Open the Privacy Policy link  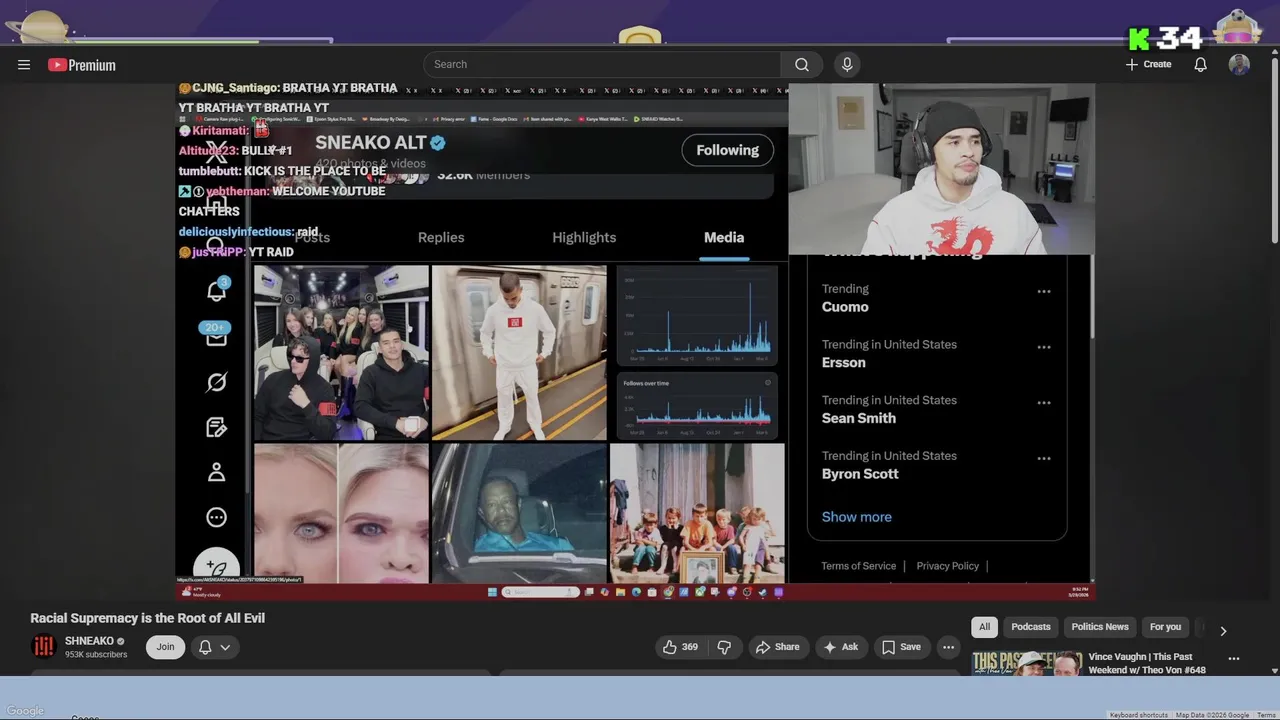coord(948,566)
